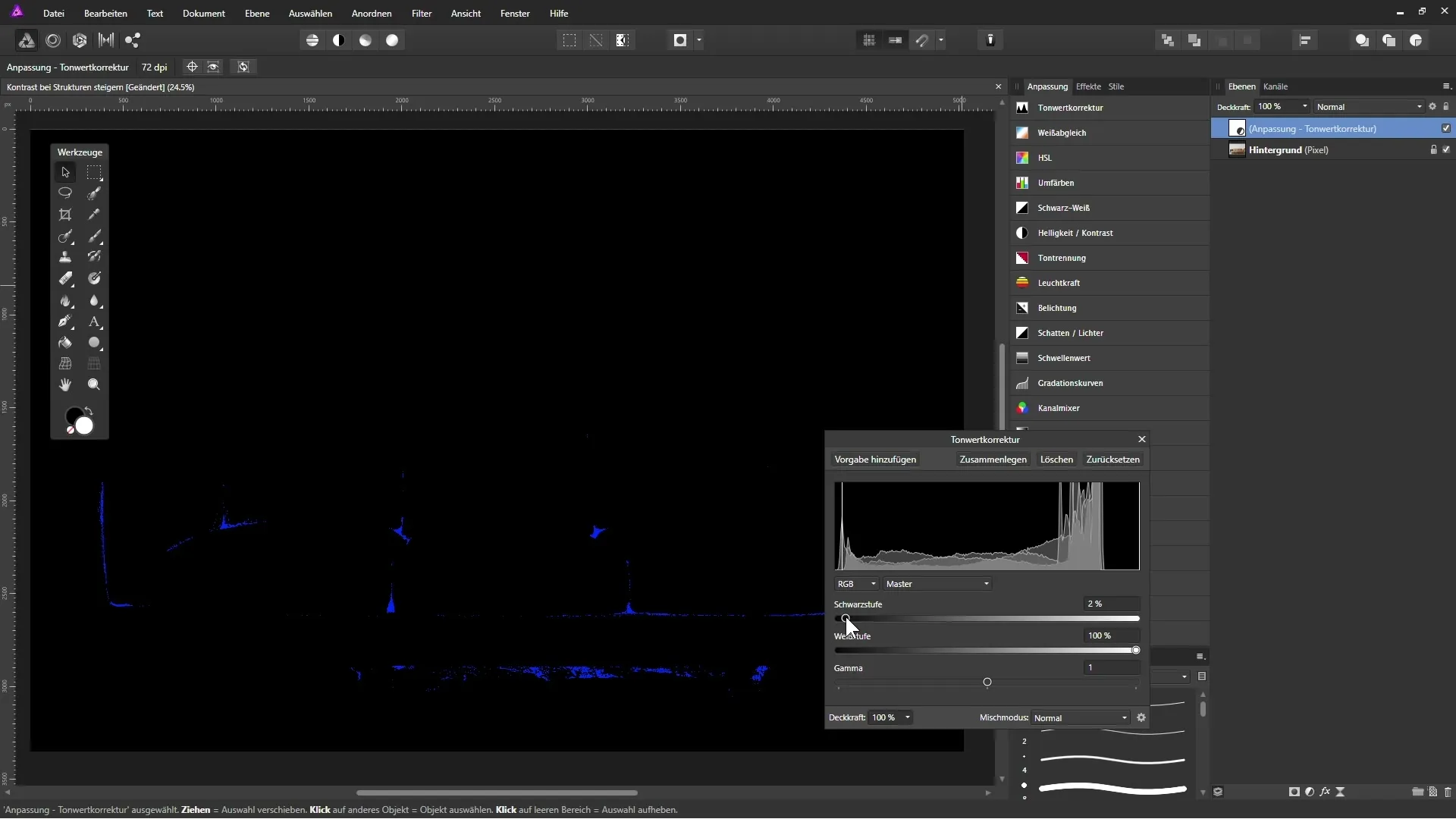Image resolution: width=1456 pixels, height=819 pixels.
Task: Switch to Export Persona icon
Action: click(133, 40)
